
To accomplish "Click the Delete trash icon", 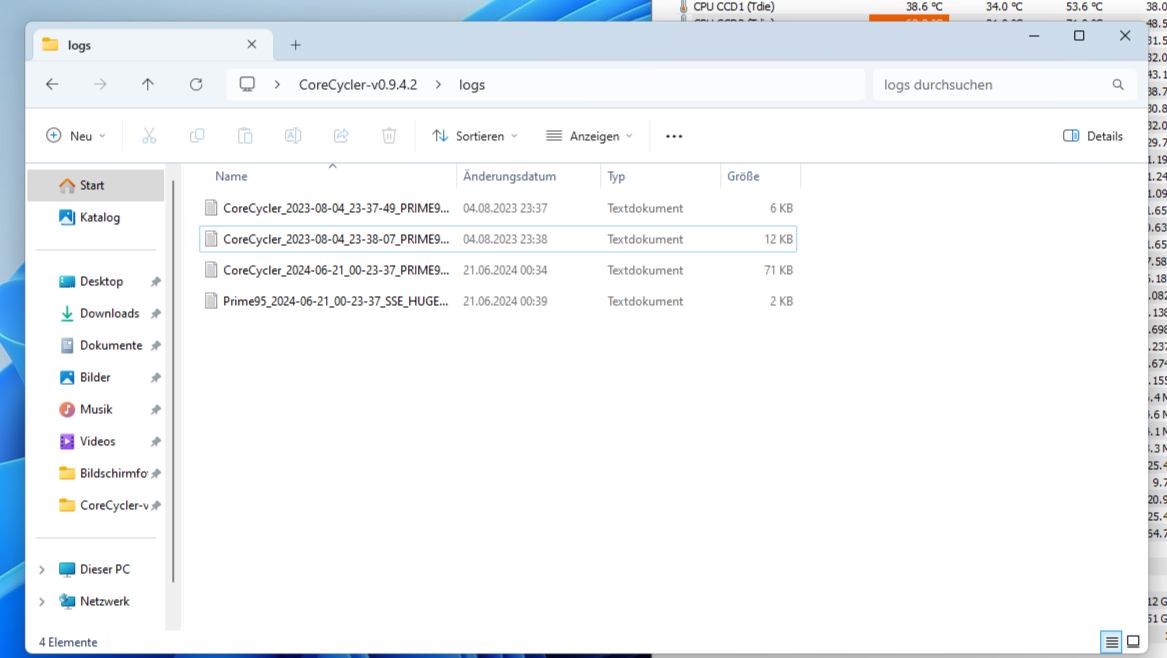I will coord(389,136).
